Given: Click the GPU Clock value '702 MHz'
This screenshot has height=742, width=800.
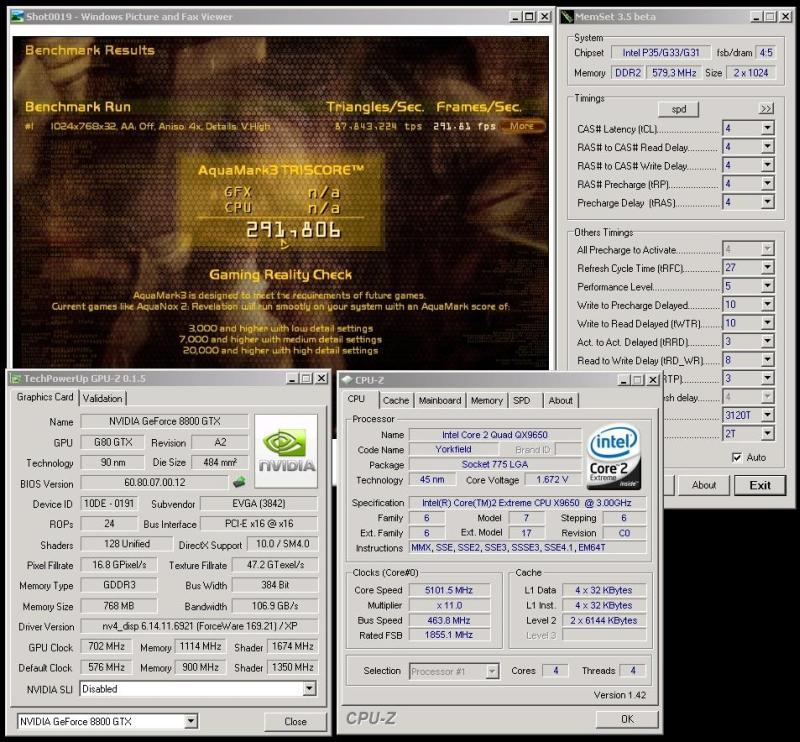Looking at the screenshot, I should point(106,647).
